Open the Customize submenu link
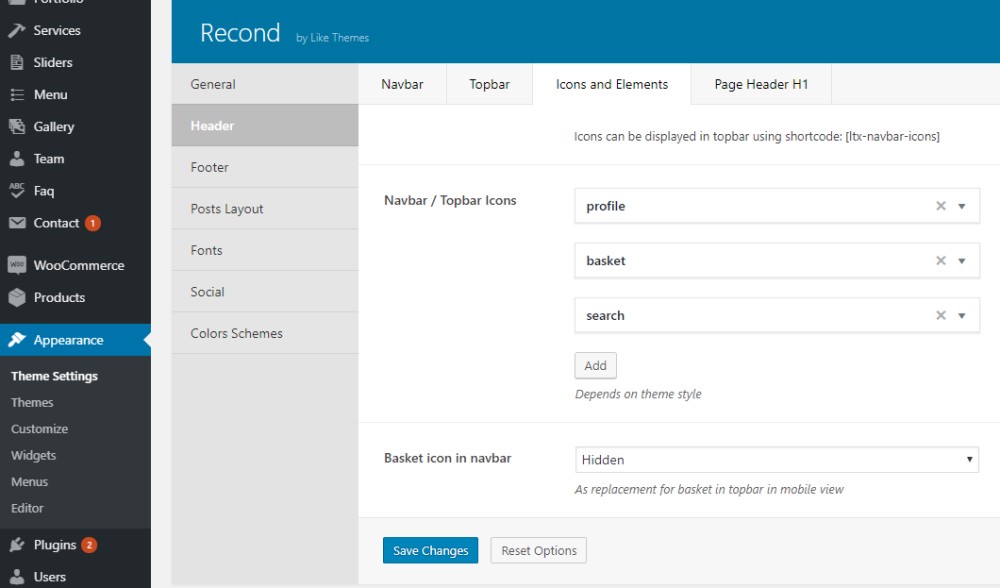Screen dimensions: 1000x588 (40, 429)
